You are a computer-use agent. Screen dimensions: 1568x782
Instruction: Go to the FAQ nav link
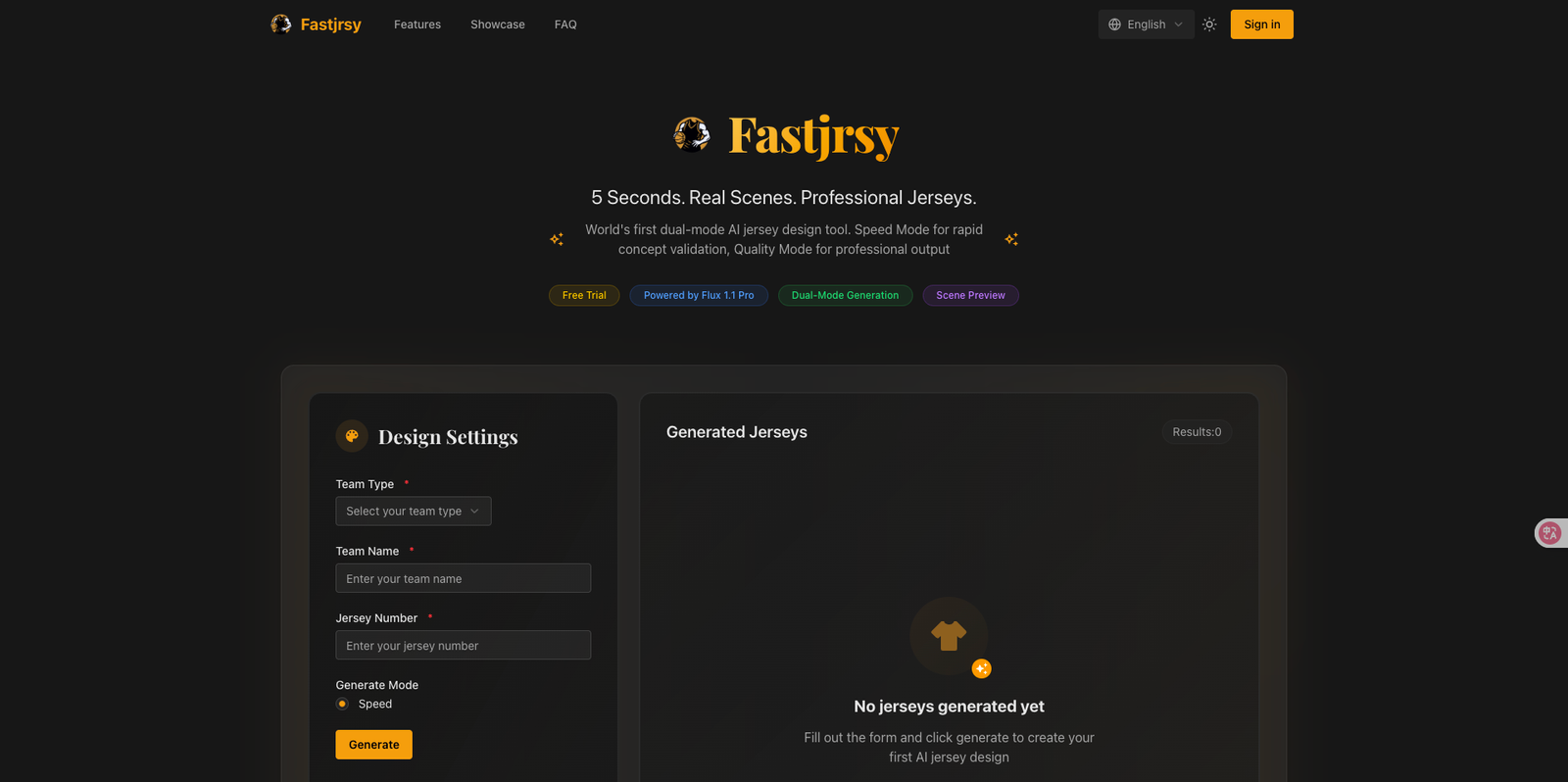[x=565, y=24]
